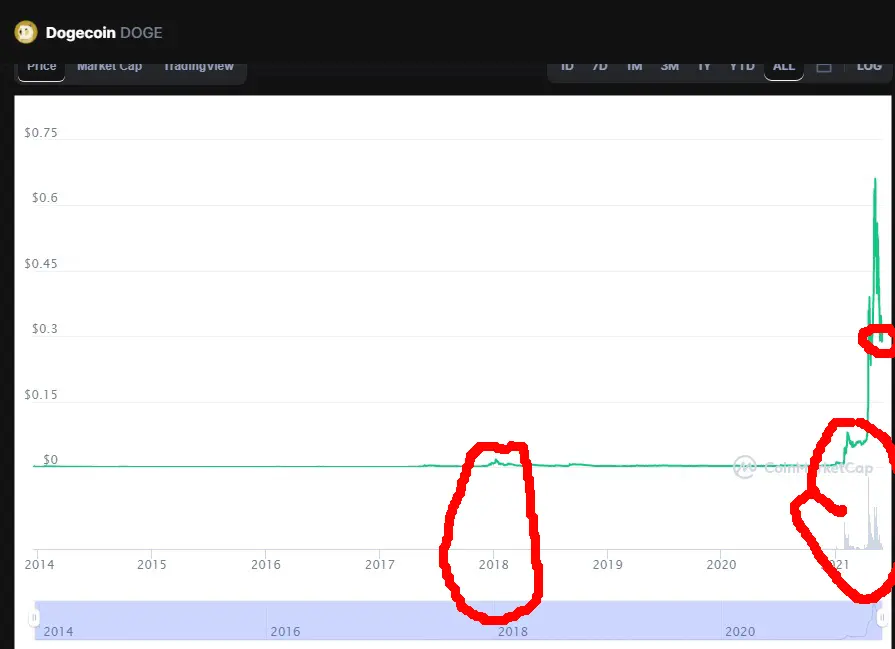Click the $0.15 price axis label
Image resolution: width=895 pixels, height=649 pixels.
point(41,395)
